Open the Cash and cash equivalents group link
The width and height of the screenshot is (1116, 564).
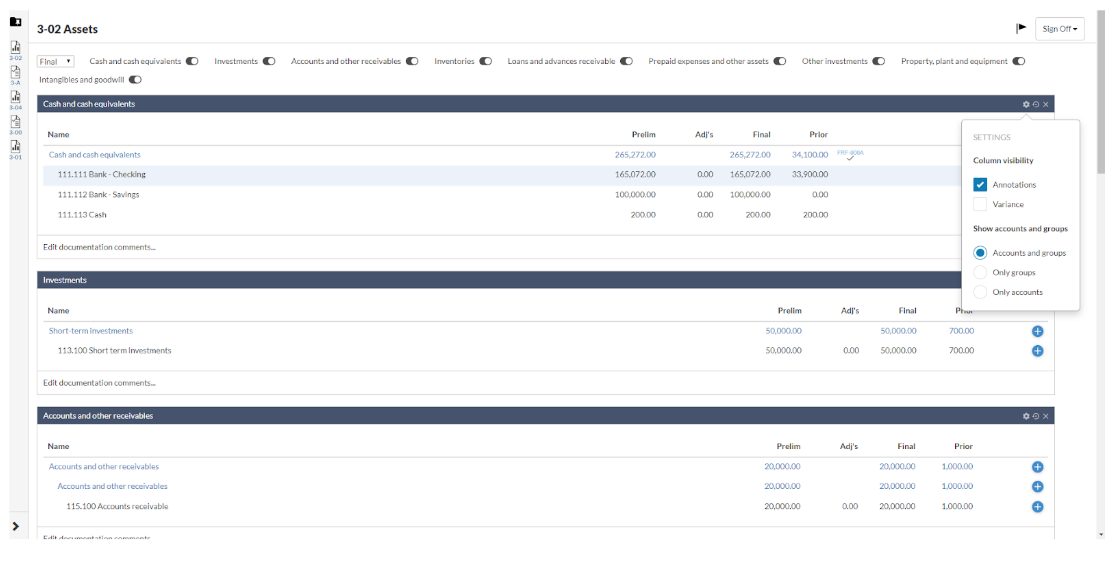95,155
